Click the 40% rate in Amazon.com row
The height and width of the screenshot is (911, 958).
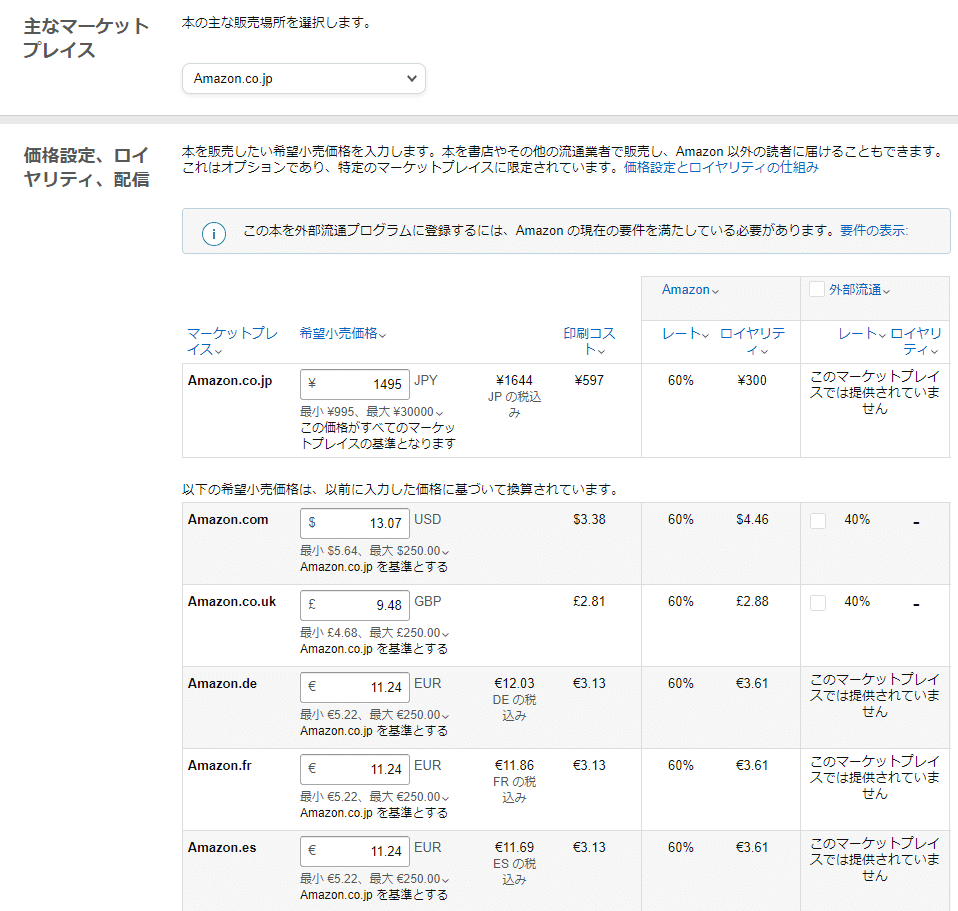tap(857, 519)
